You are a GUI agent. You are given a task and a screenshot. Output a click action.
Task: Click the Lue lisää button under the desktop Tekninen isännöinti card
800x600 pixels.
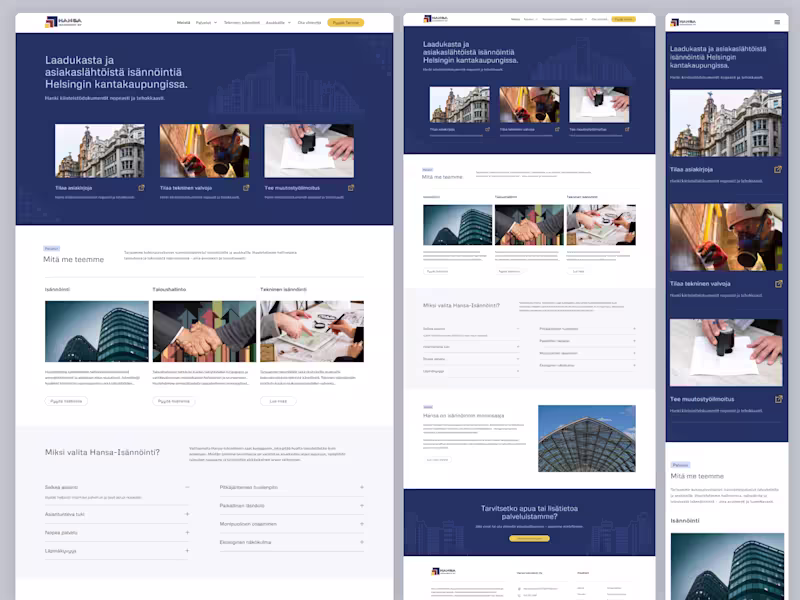click(278, 401)
